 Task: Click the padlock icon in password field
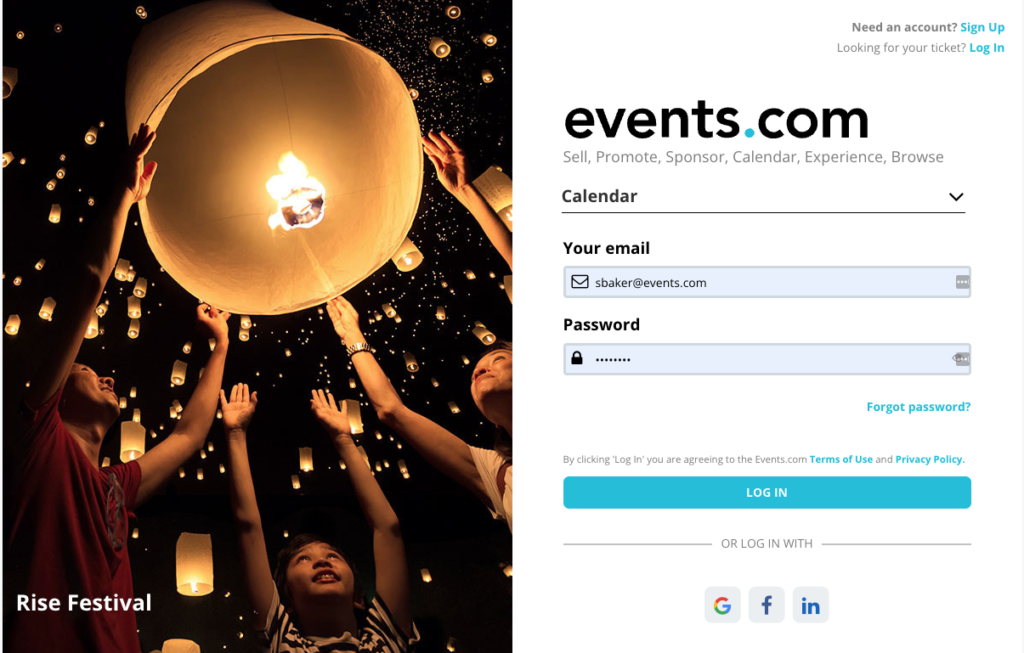577,358
